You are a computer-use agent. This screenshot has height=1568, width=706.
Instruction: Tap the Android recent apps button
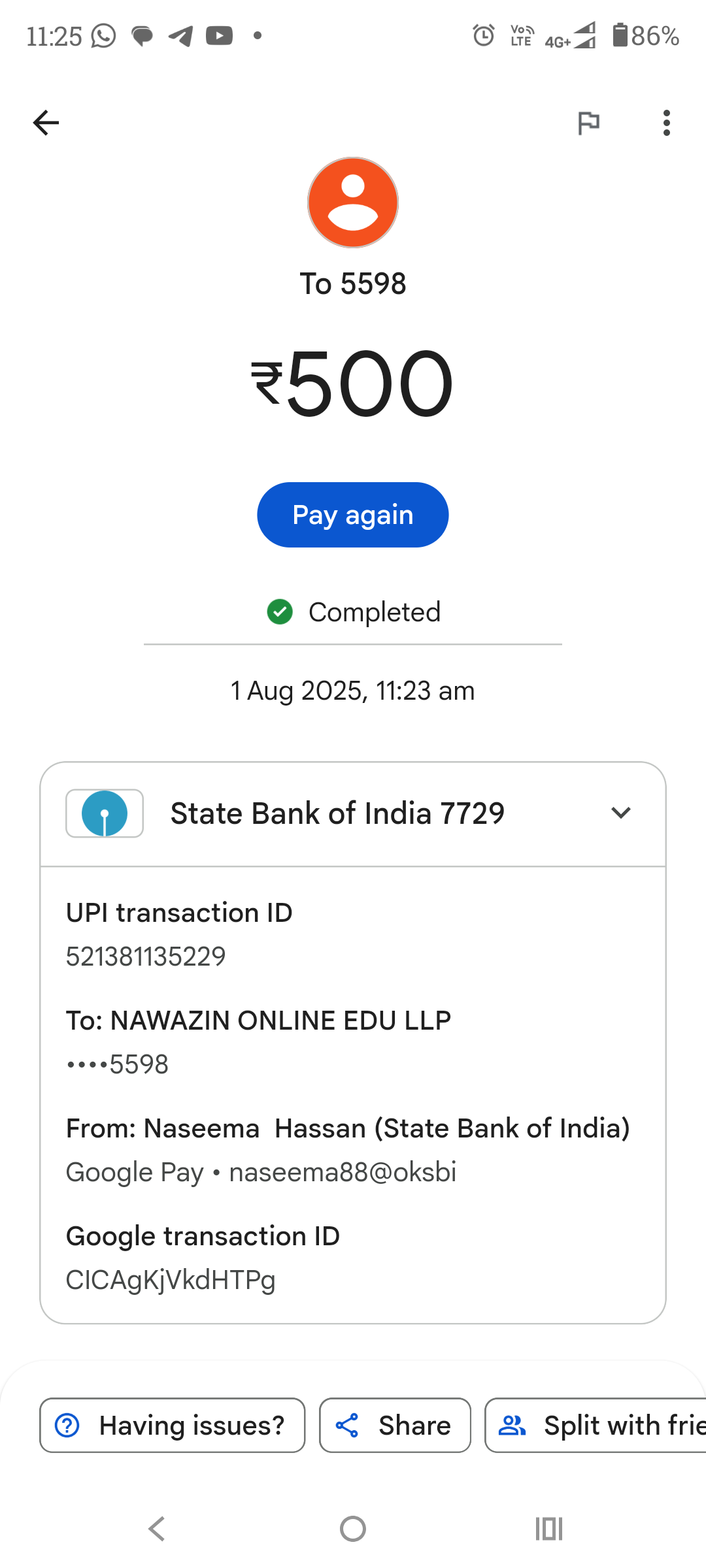tap(549, 1529)
